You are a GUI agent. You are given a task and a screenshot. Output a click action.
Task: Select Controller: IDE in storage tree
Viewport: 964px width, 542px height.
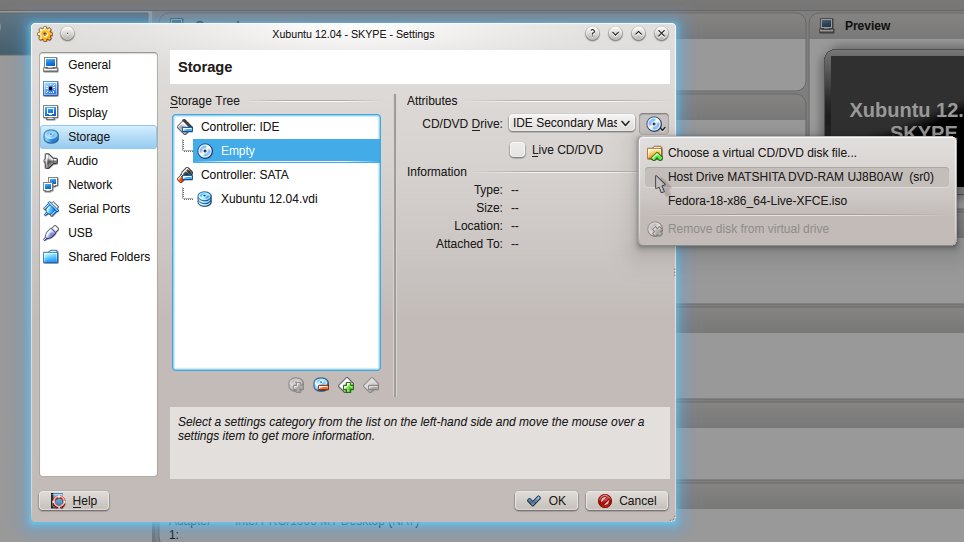(277, 127)
